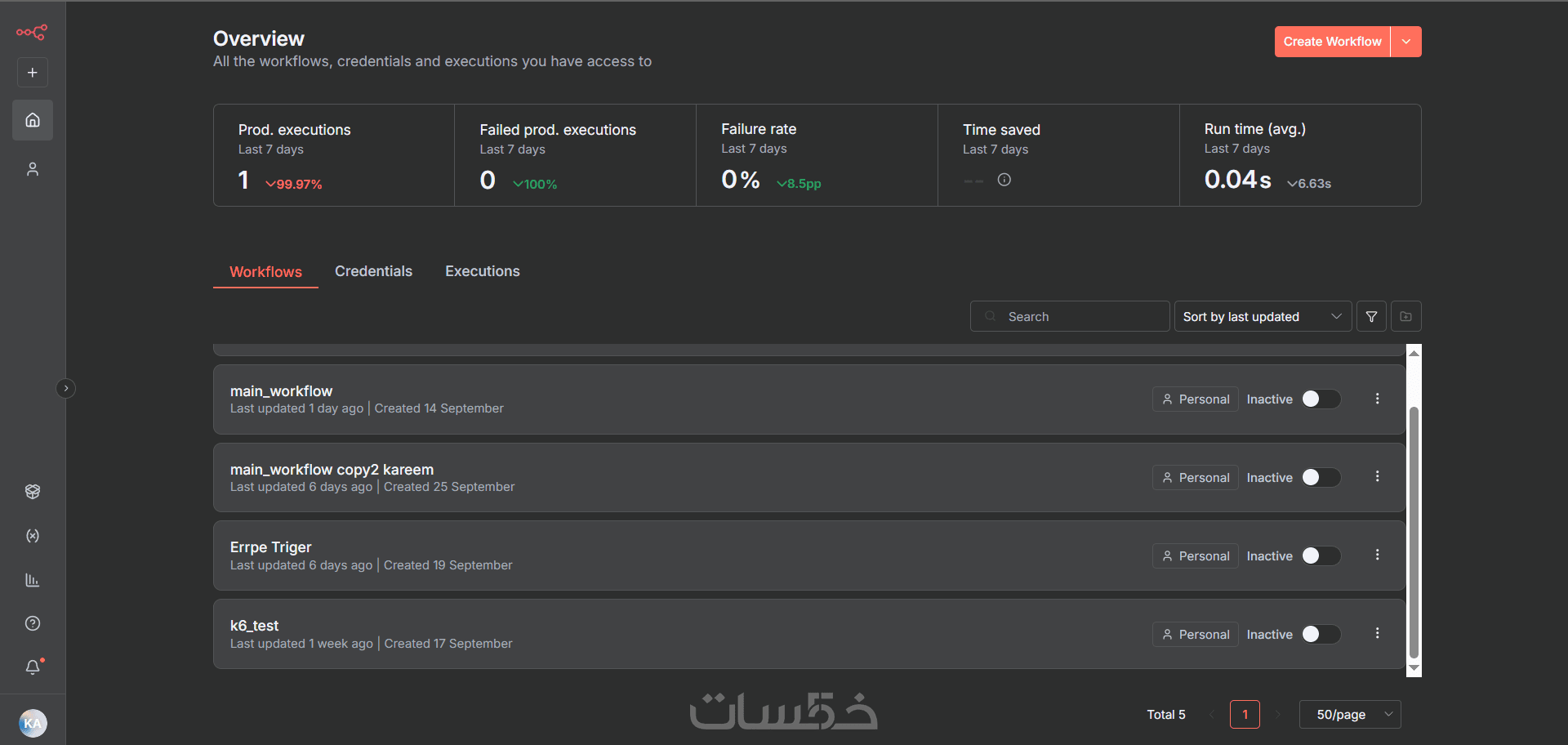The width and height of the screenshot is (1568, 745).
Task: Open the Failed prod. executions stat card
Action: point(576,155)
